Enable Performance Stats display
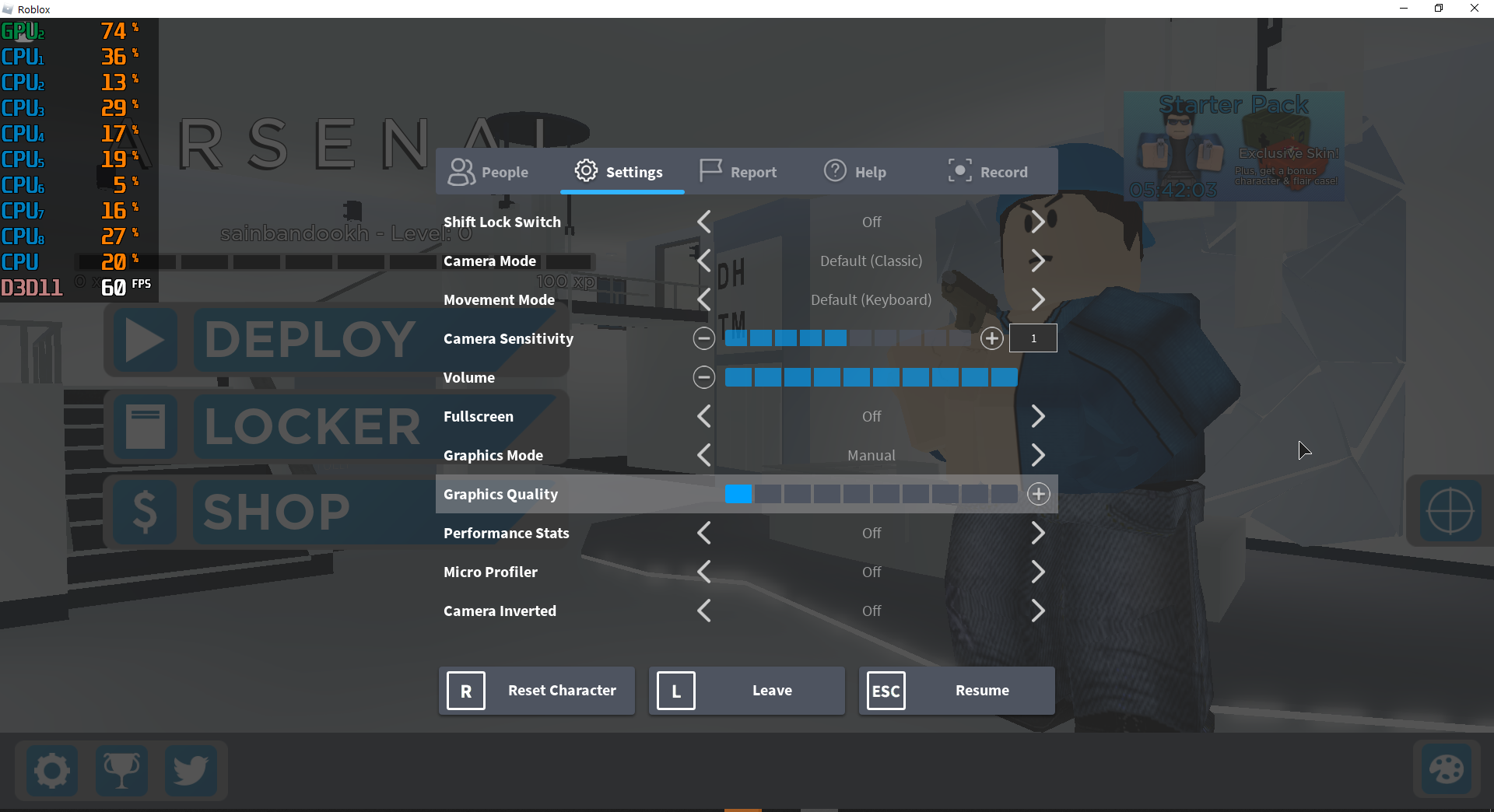 1039,533
